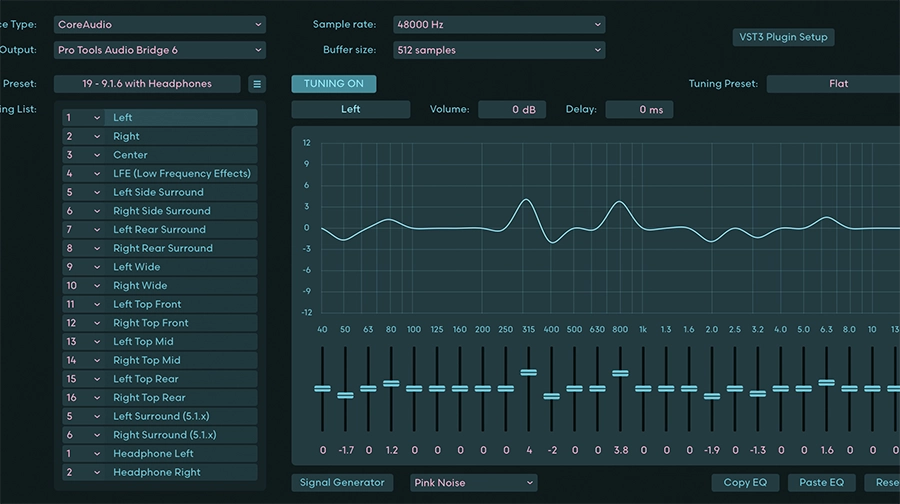
Task: Select LFE (Low Frequency Effects) channel
Action: tap(180, 174)
